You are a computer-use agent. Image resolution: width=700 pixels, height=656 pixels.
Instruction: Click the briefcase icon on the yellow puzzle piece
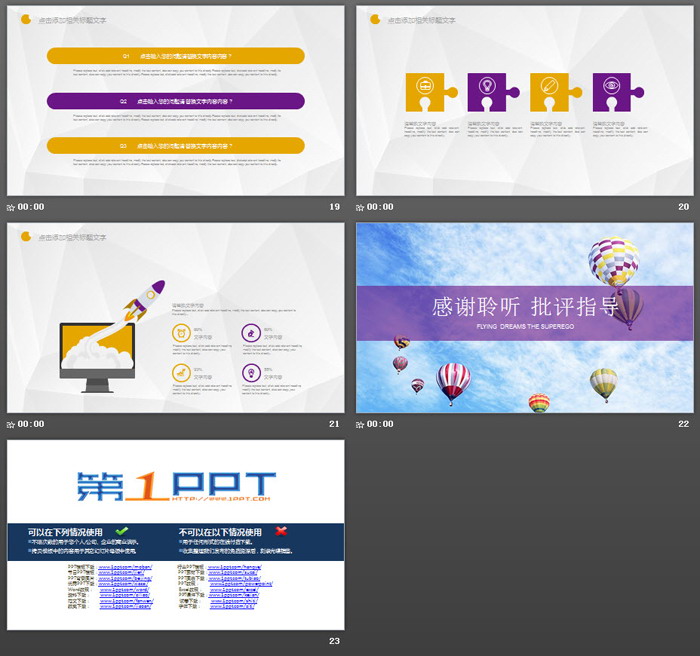tap(425, 86)
